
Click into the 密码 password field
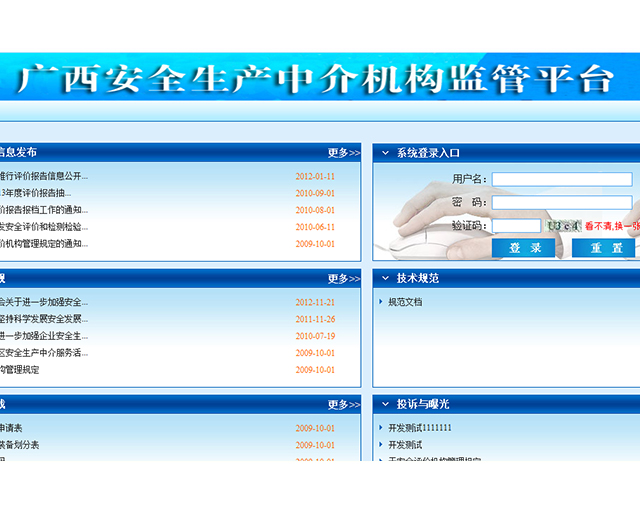point(561,202)
